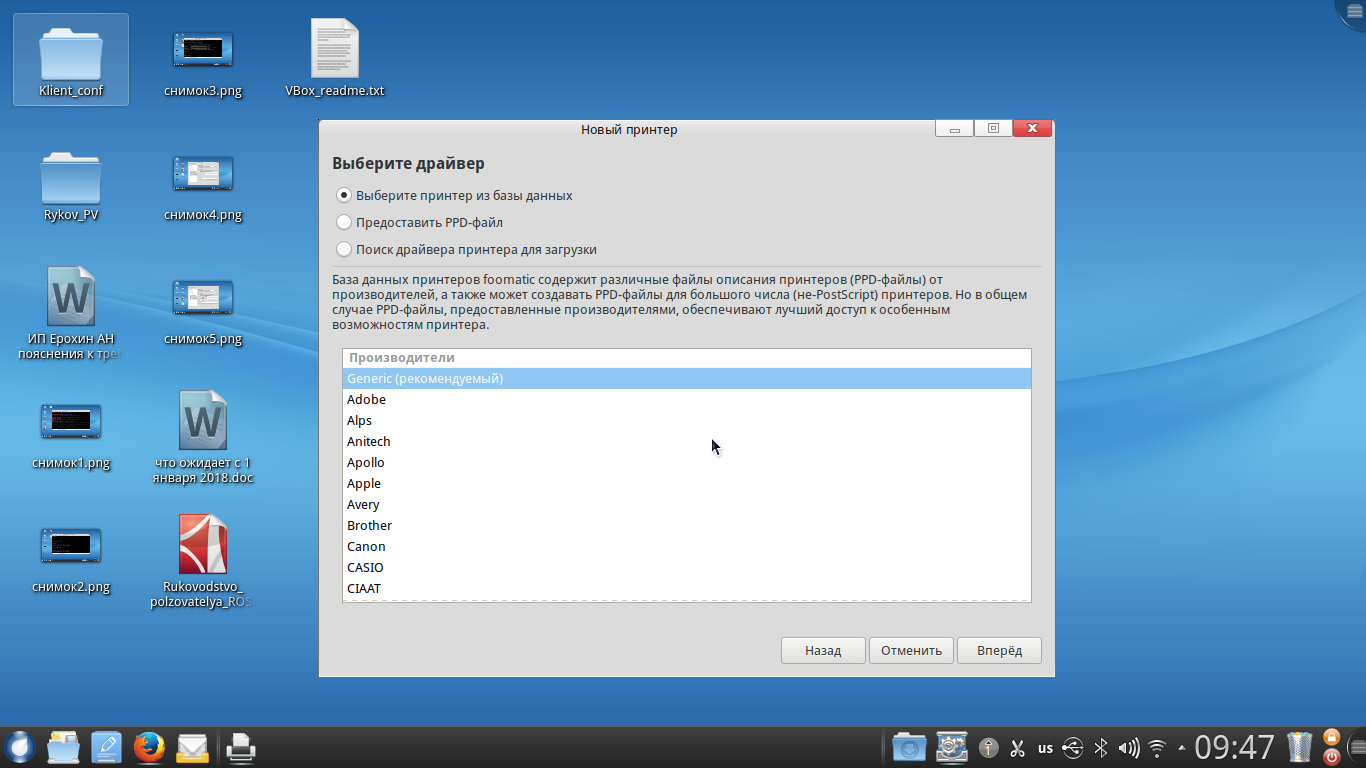
Task: Show notifications via the info tray icon
Action: click(989, 747)
